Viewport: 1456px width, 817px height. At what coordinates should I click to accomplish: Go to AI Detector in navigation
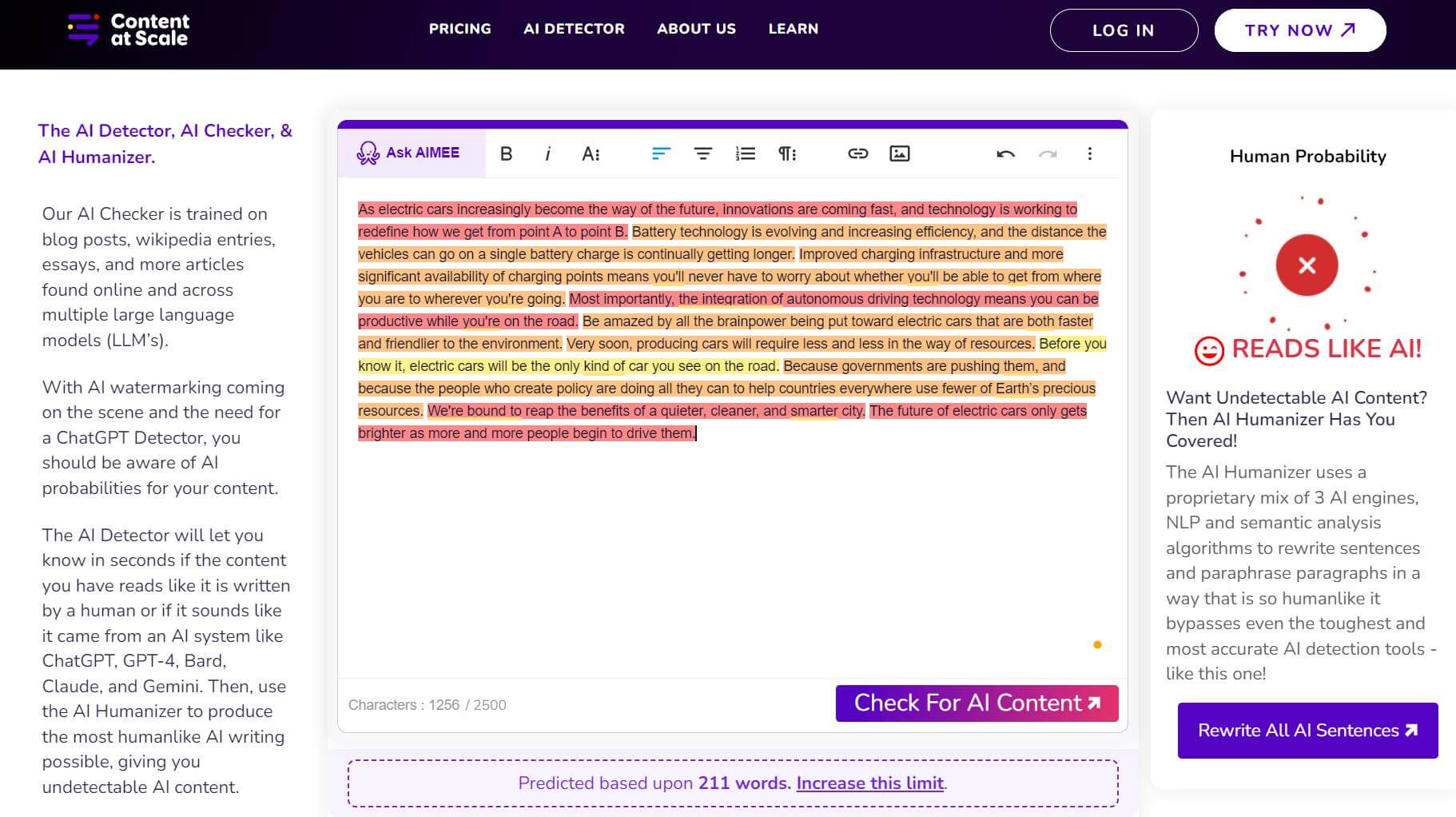pos(574,29)
